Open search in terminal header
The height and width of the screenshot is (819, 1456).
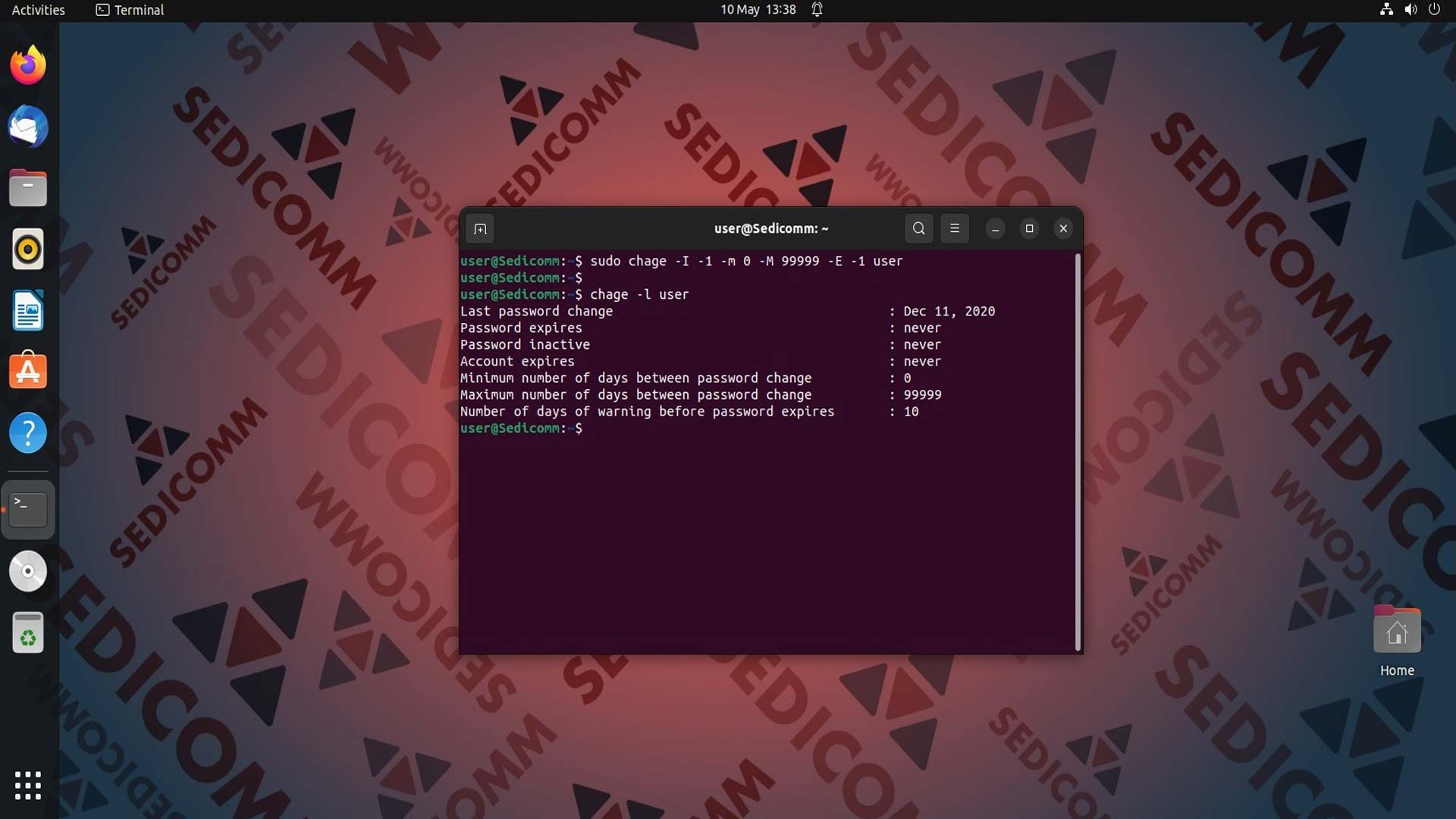click(x=918, y=228)
